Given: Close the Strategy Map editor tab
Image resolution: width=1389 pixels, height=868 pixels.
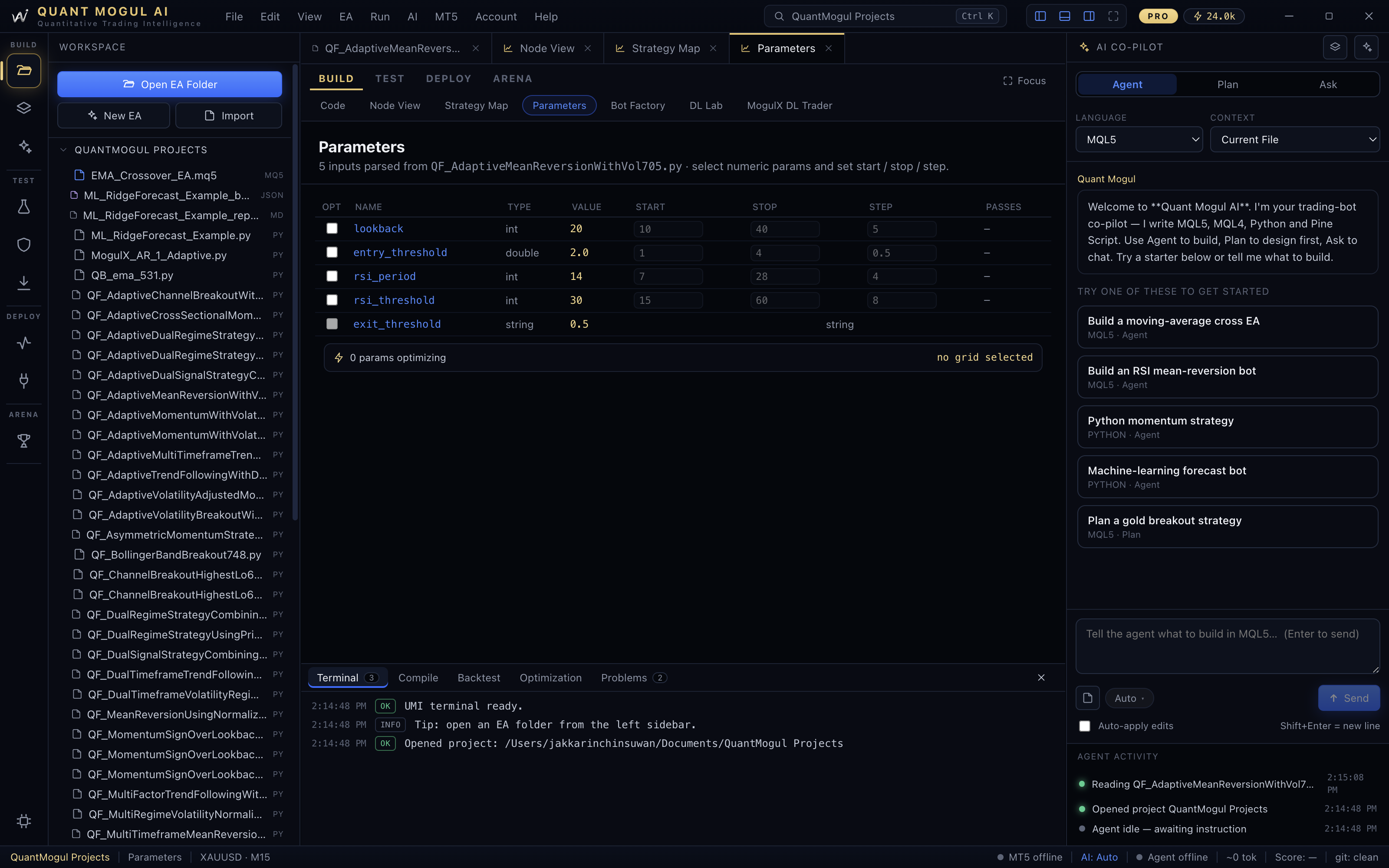Looking at the screenshot, I should pyautogui.click(x=713, y=48).
